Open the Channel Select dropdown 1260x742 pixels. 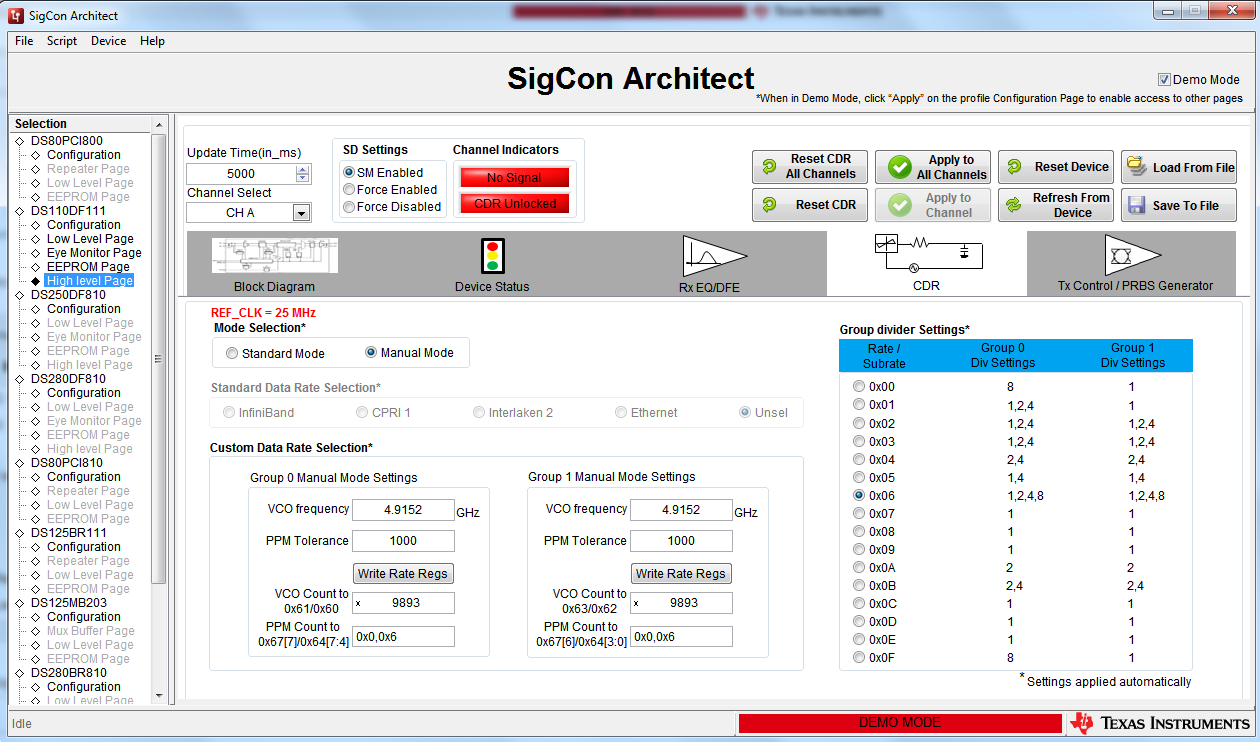301,213
